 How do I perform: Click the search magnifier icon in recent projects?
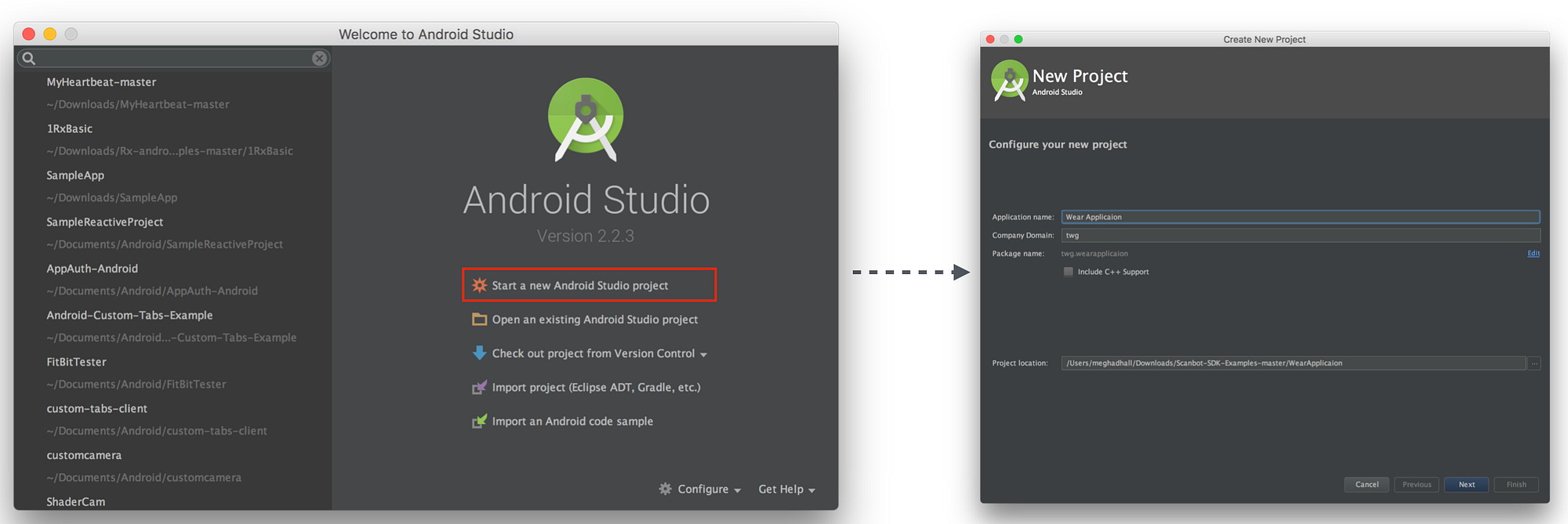tap(29, 58)
